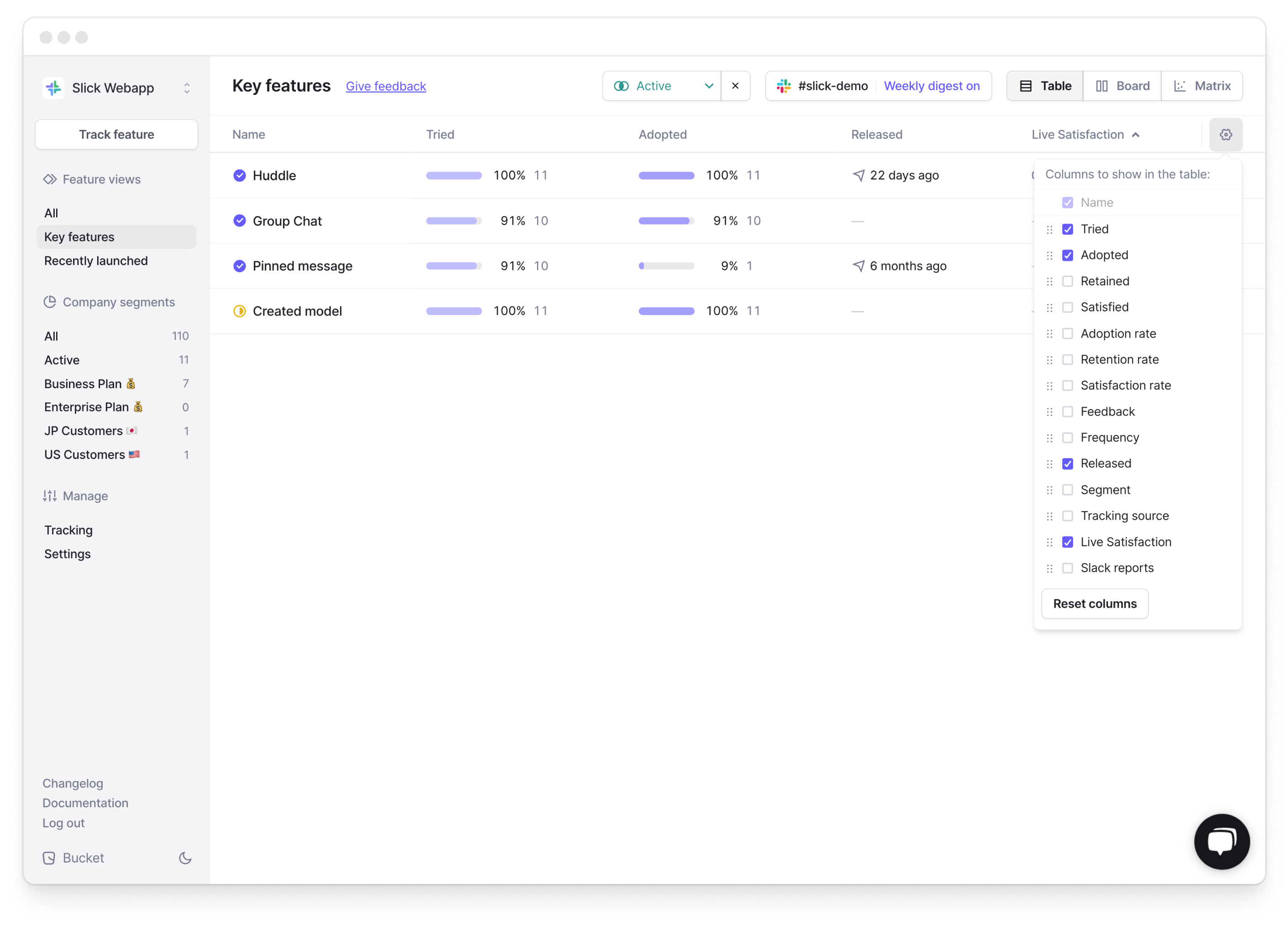Uncheck the Live Satisfaction column
The width and height of the screenshot is (1288, 925).
point(1068,542)
